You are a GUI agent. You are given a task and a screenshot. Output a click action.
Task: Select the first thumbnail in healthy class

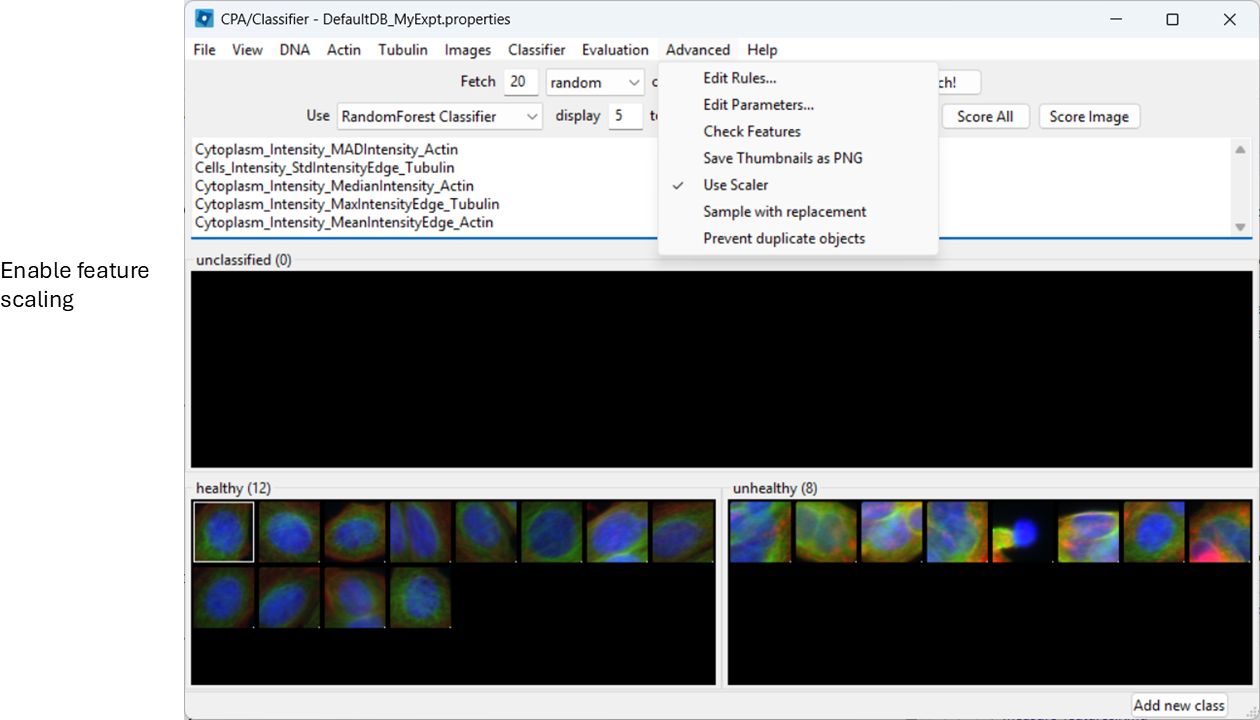click(x=223, y=532)
